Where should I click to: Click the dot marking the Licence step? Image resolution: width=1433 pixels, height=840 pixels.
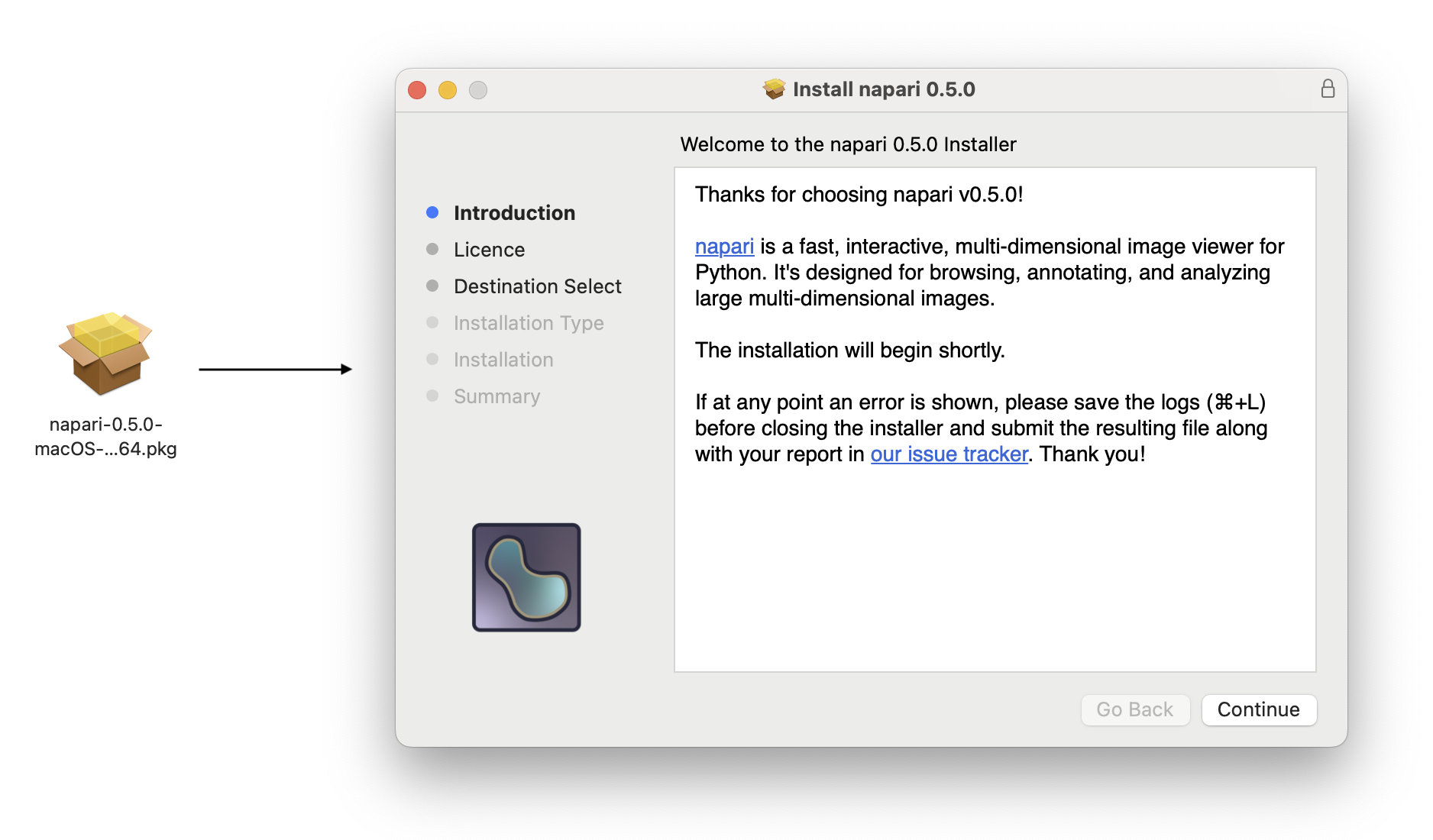432,248
